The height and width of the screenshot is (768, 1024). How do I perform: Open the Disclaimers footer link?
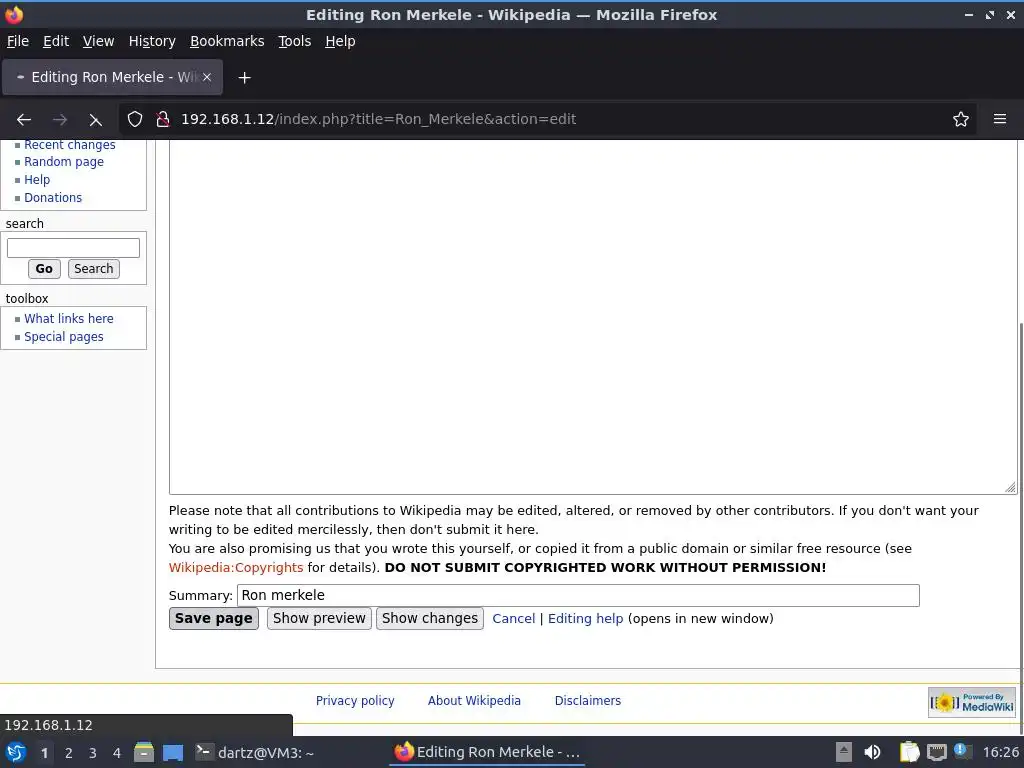click(x=588, y=701)
